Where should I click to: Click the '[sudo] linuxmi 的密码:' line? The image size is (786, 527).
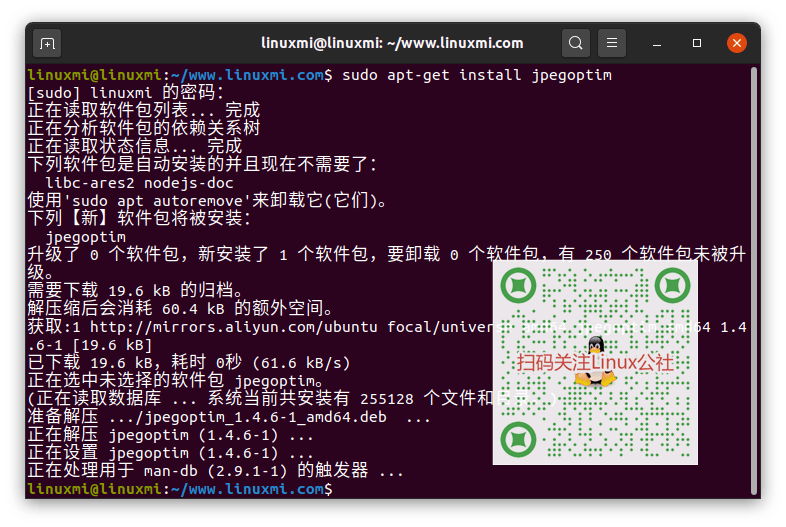[x=125, y=93]
